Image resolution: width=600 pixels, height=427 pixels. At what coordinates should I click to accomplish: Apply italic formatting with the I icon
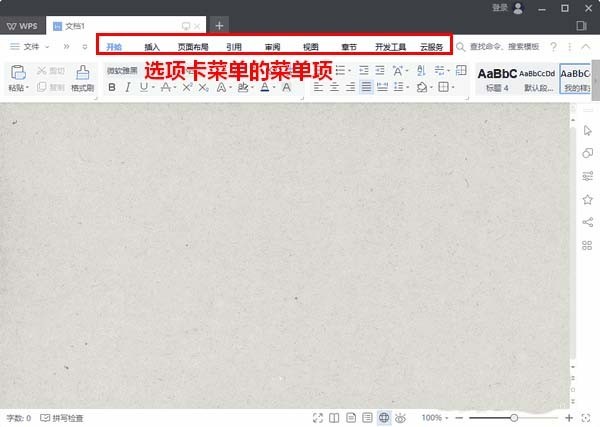point(128,88)
